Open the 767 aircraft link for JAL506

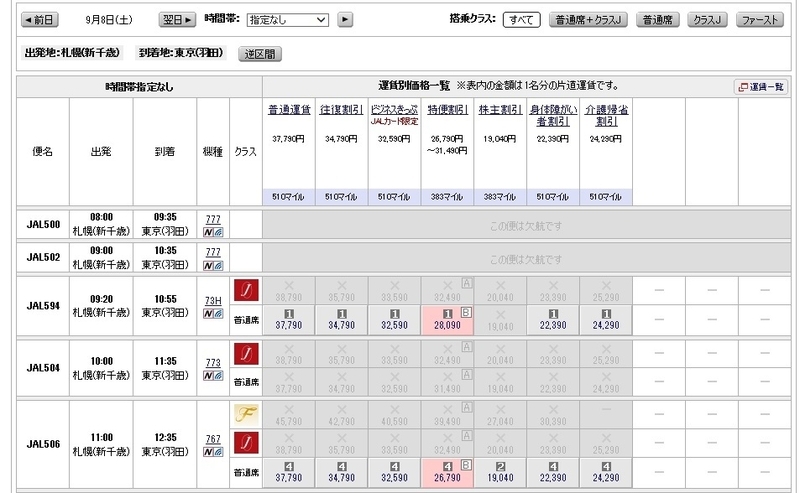click(213, 439)
